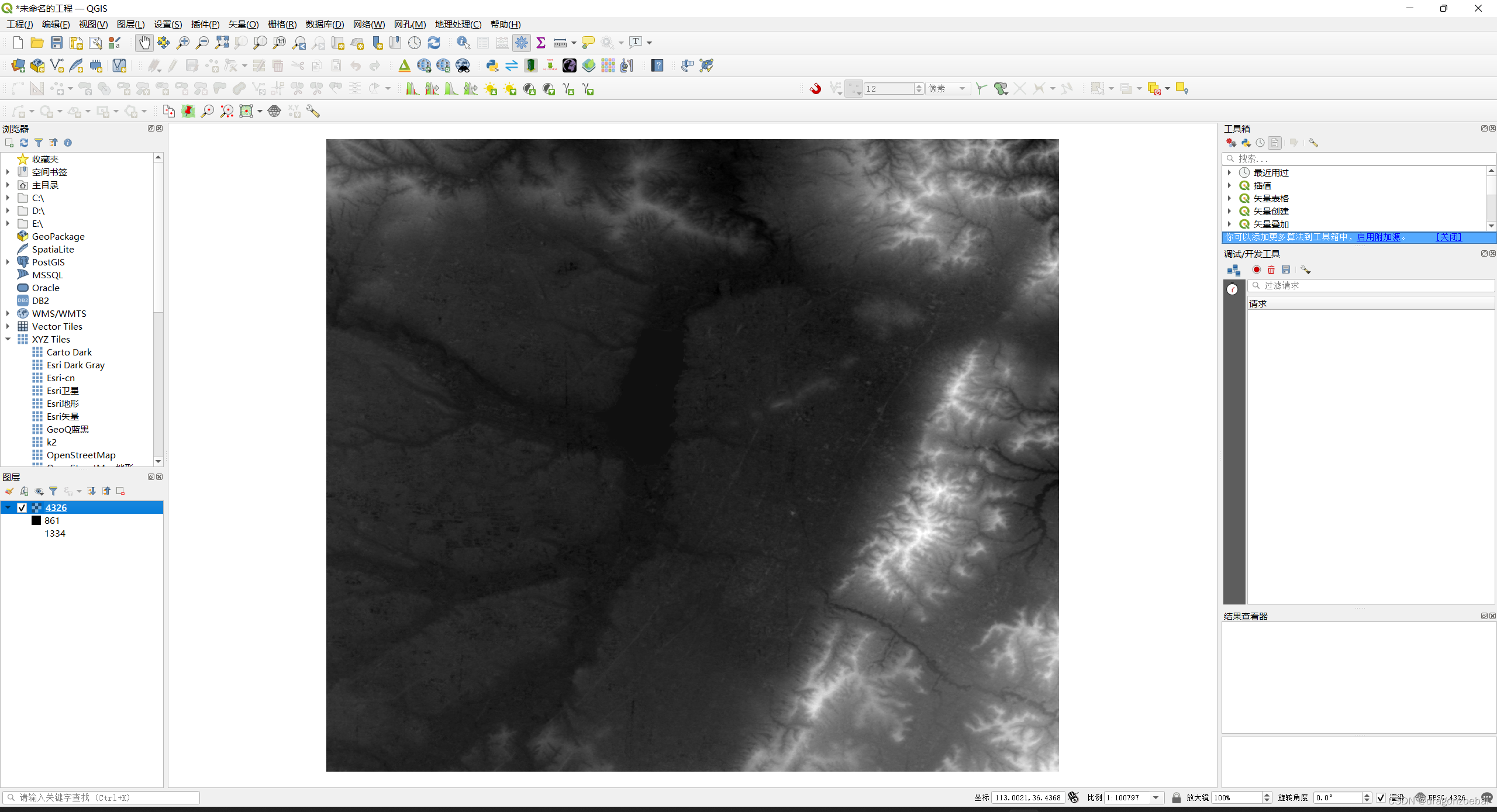Open the 图层(L) menu
The width and height of the screenshot is (1497, 812).
click(x=130, y=24)
